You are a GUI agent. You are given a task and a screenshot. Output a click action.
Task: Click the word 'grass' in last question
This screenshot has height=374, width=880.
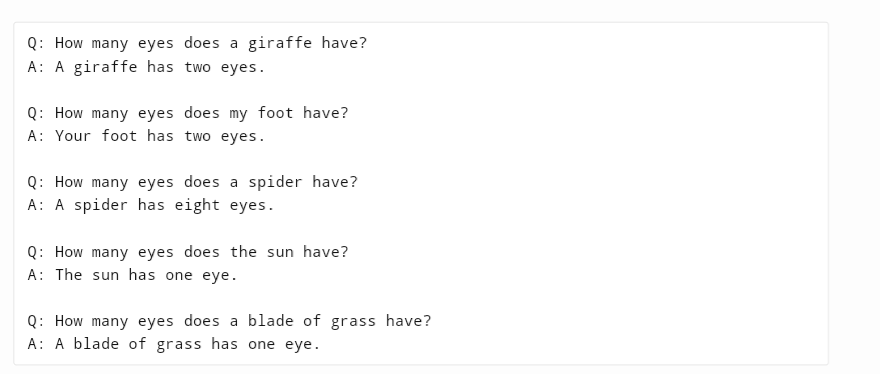353,322
